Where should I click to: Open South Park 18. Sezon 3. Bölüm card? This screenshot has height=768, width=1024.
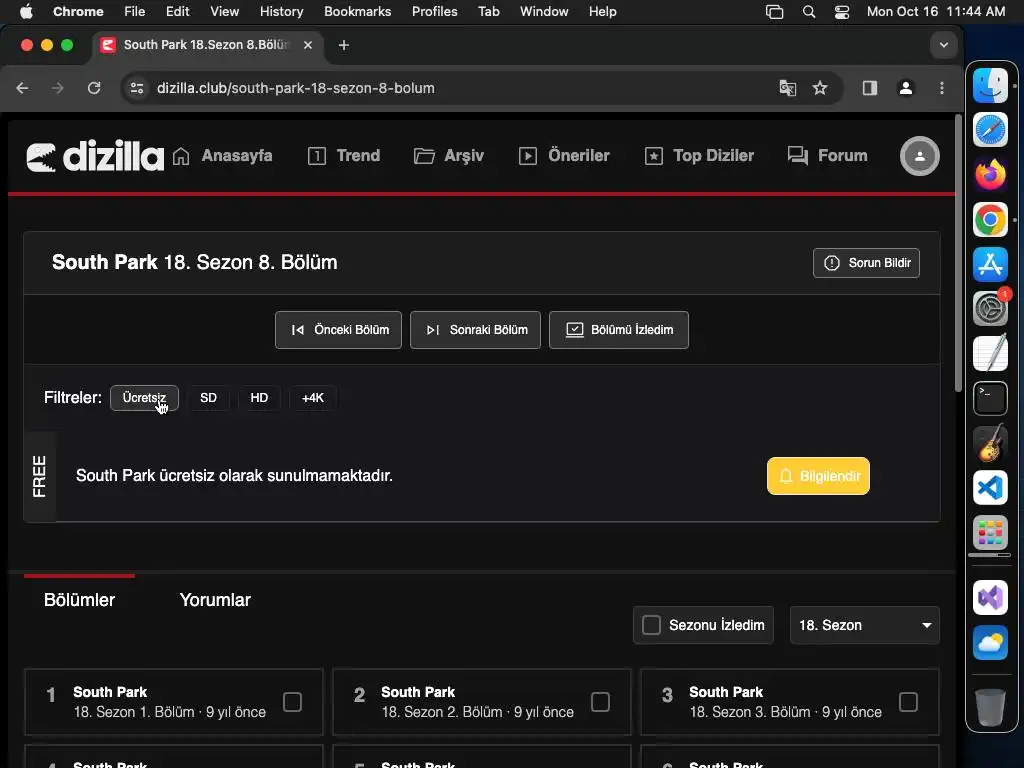click(790, 702)
